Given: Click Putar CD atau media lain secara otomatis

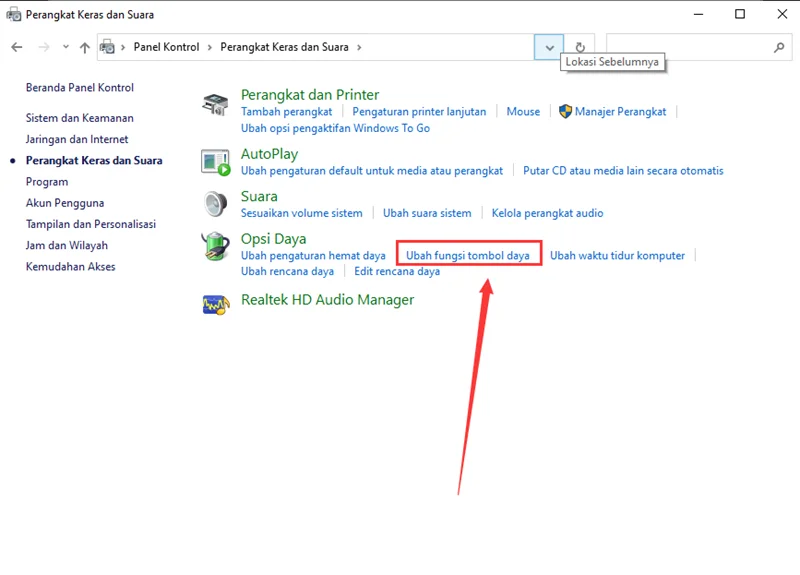Looking at the screenshot, I should click(x=623, y=171).
